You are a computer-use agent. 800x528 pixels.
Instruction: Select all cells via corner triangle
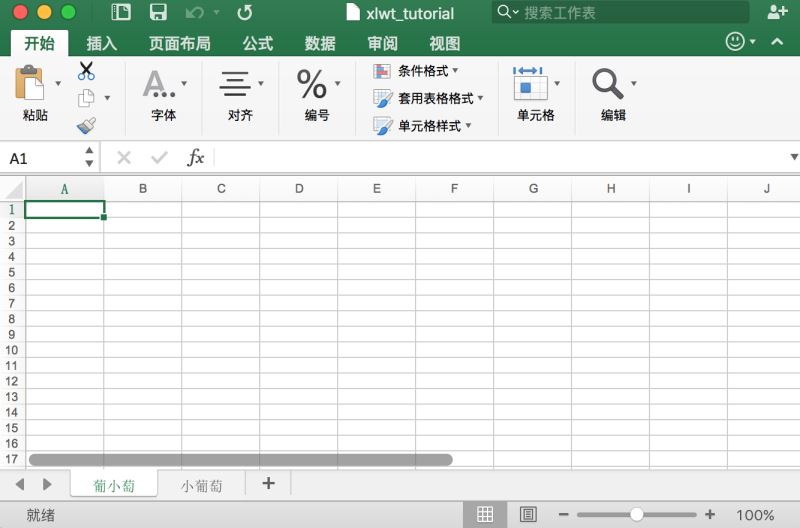pyautogui.click(x=13, y=189)
